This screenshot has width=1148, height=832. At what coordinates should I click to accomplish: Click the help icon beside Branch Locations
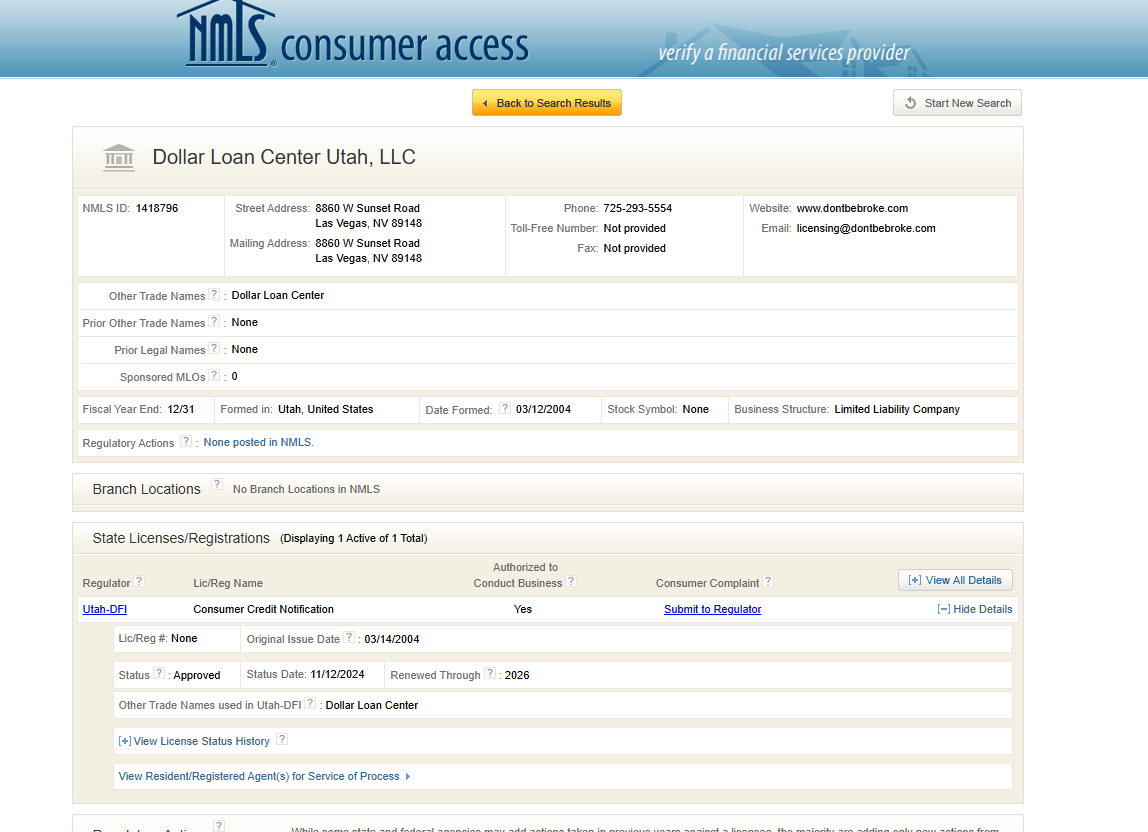tap(217, 485)
